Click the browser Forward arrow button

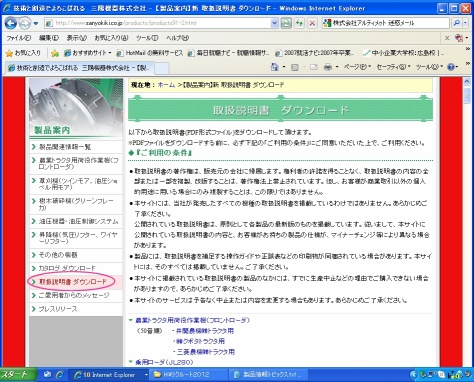pyautogui.click(x=24, y=23)
